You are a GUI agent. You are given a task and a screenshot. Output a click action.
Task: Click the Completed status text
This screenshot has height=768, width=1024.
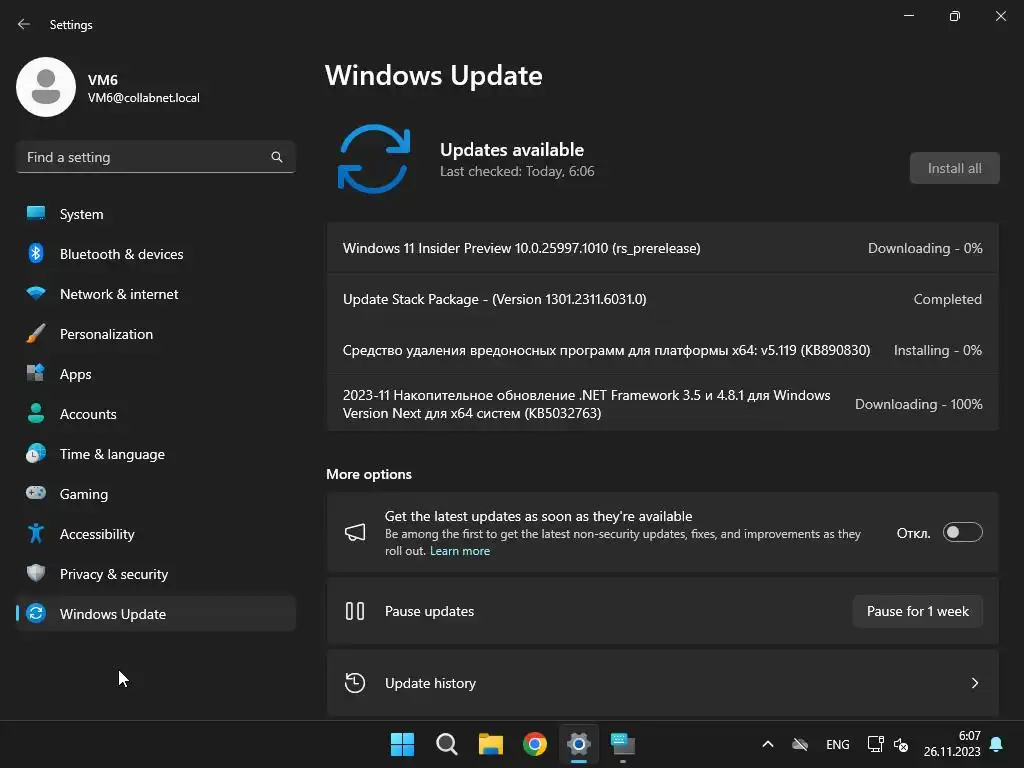[948, 299]
